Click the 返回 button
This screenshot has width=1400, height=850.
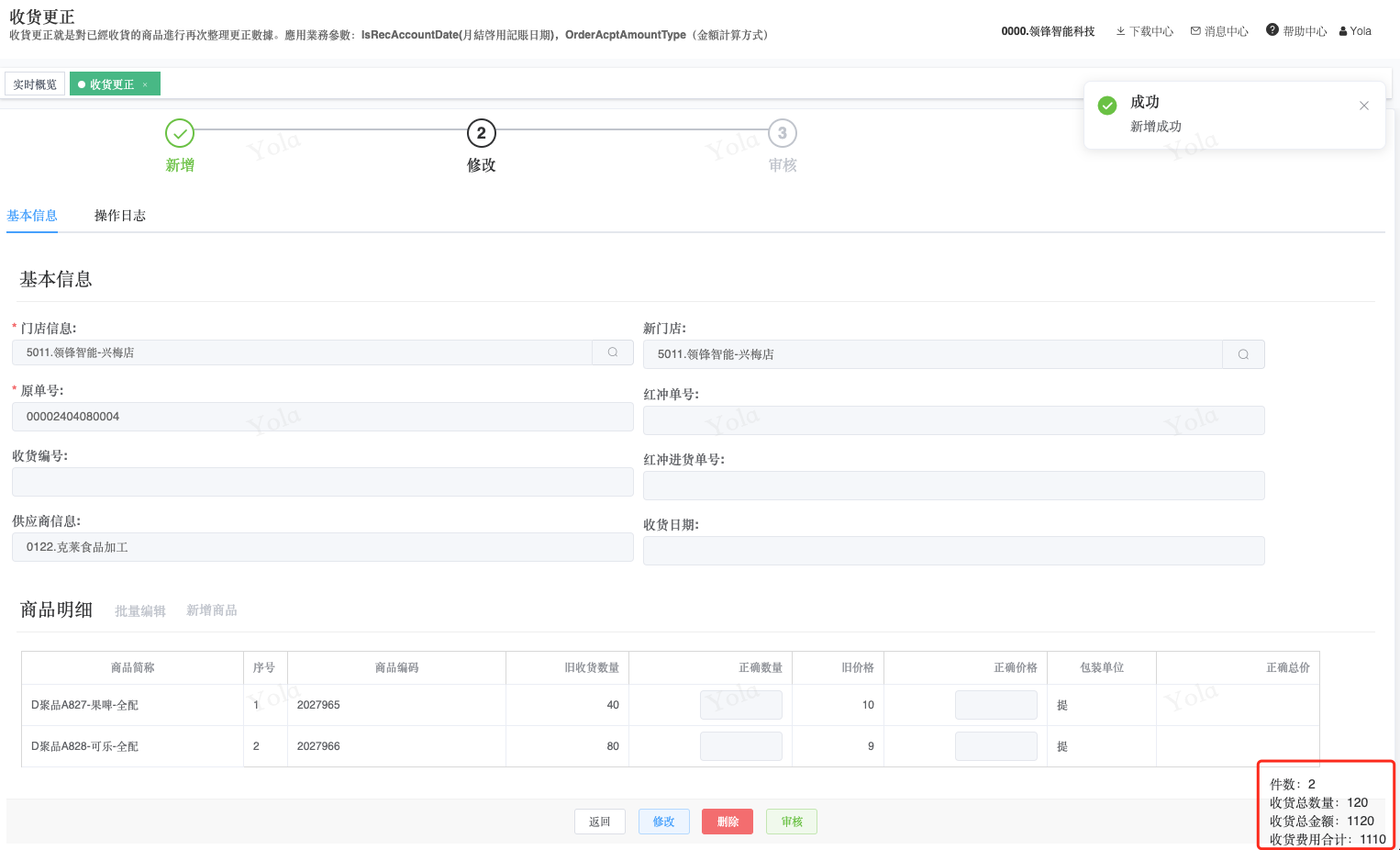[x=600, y=822]
